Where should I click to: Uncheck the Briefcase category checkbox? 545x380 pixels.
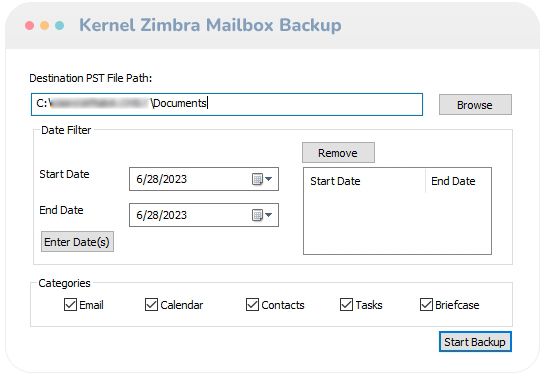[426, 305]
